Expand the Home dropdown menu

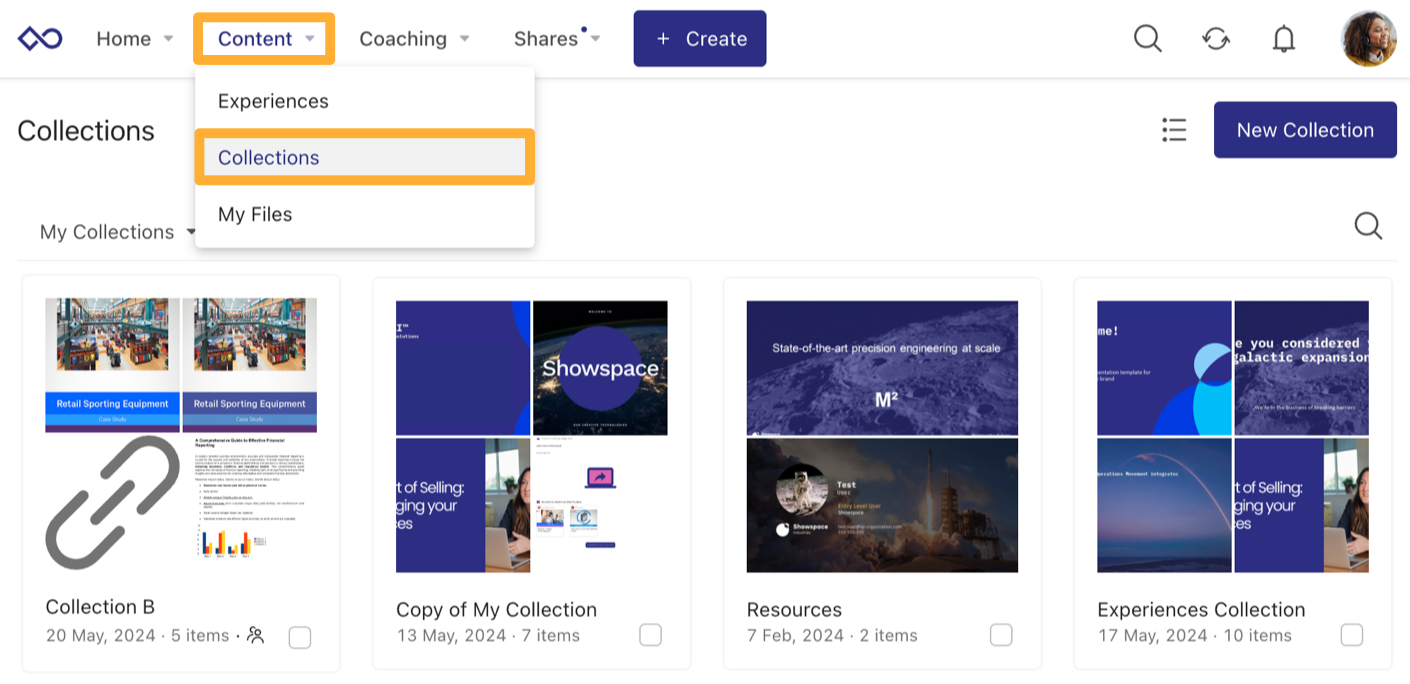[x=134, y=39]
